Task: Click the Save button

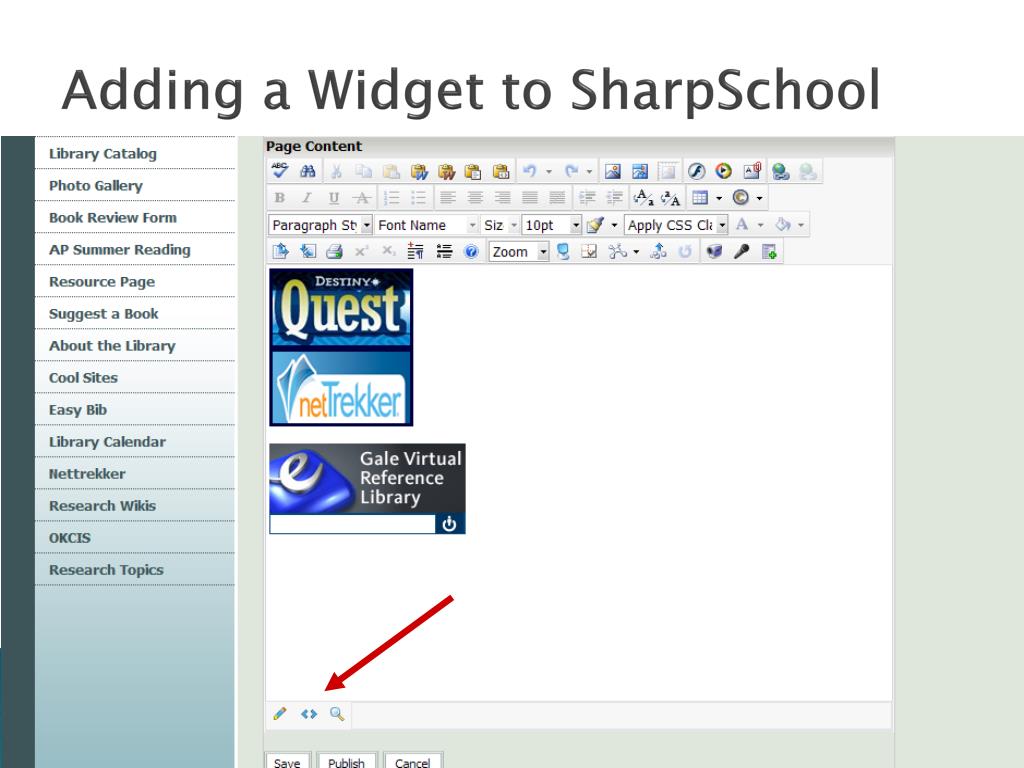Action: point(287,761)
